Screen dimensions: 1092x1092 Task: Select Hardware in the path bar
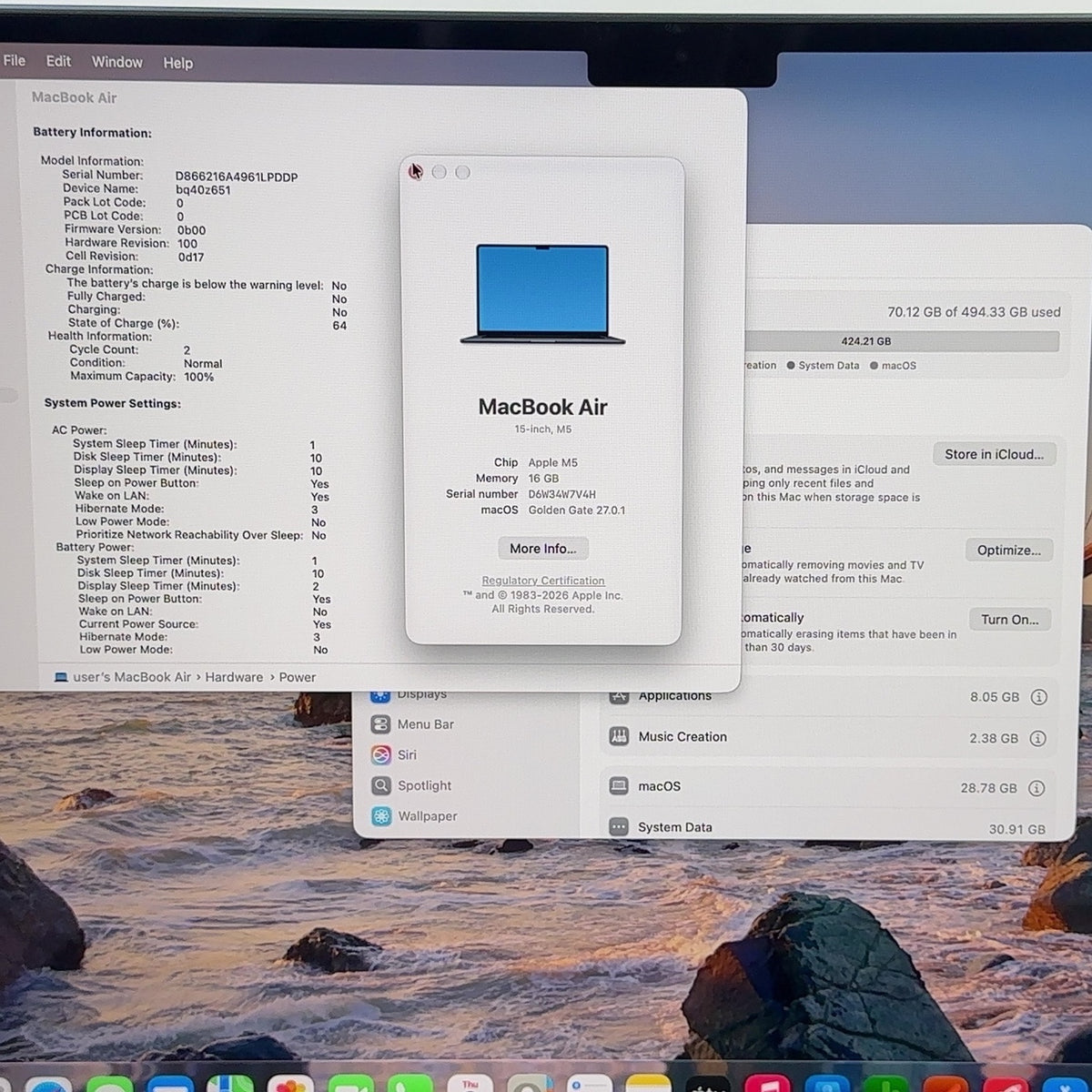click(x=234, y=677)
